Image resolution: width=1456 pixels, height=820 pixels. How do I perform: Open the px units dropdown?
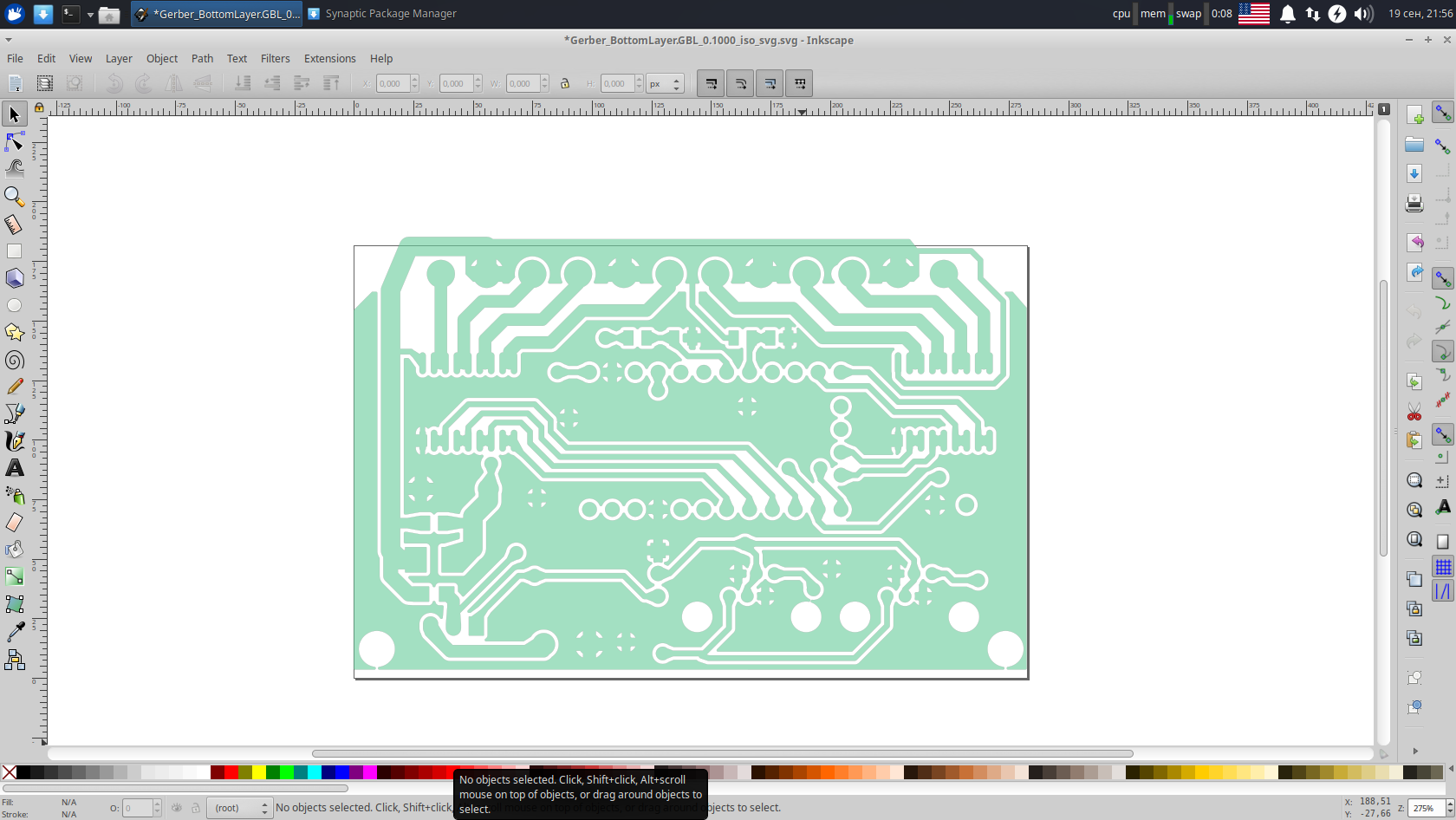pyautogui.click(x=666, y=84)
